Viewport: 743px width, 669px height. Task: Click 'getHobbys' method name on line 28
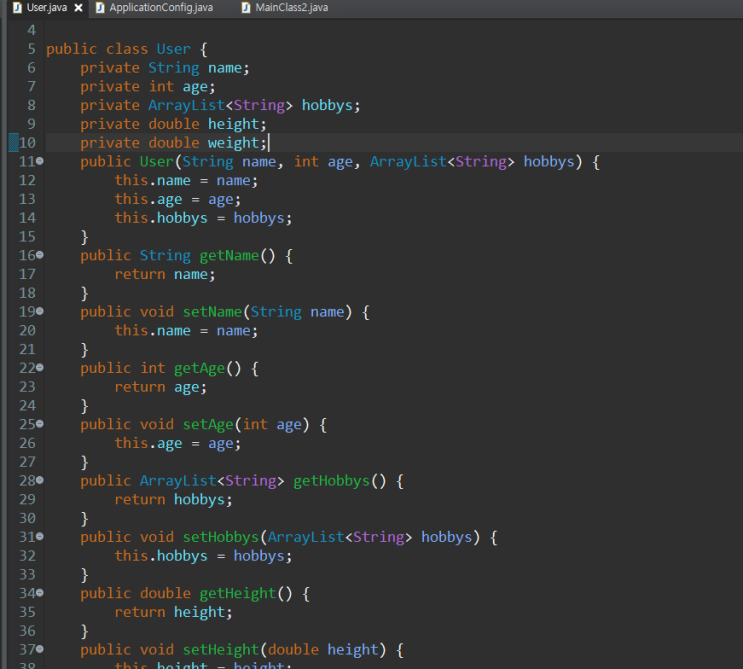[x=331, y=480]
